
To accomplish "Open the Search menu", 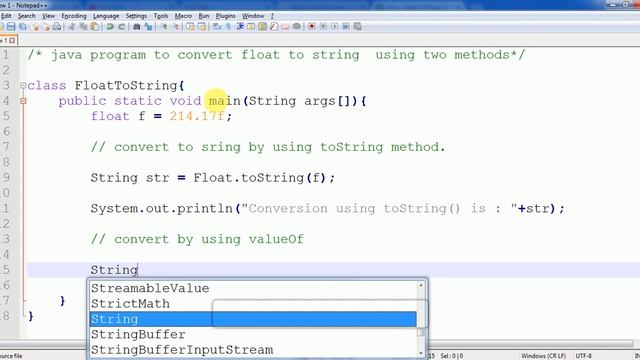I will [x=27, y=16].
